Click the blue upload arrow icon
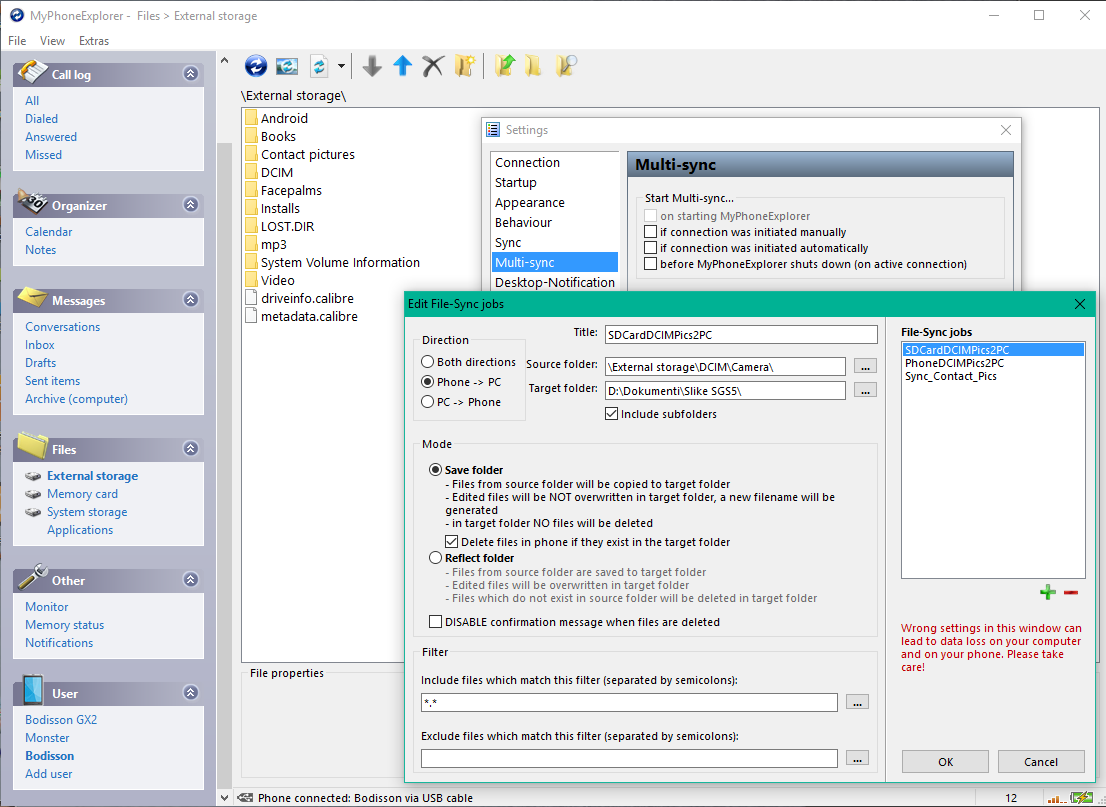The height and width of the screenshot is (807, 1106). point(402,66)
